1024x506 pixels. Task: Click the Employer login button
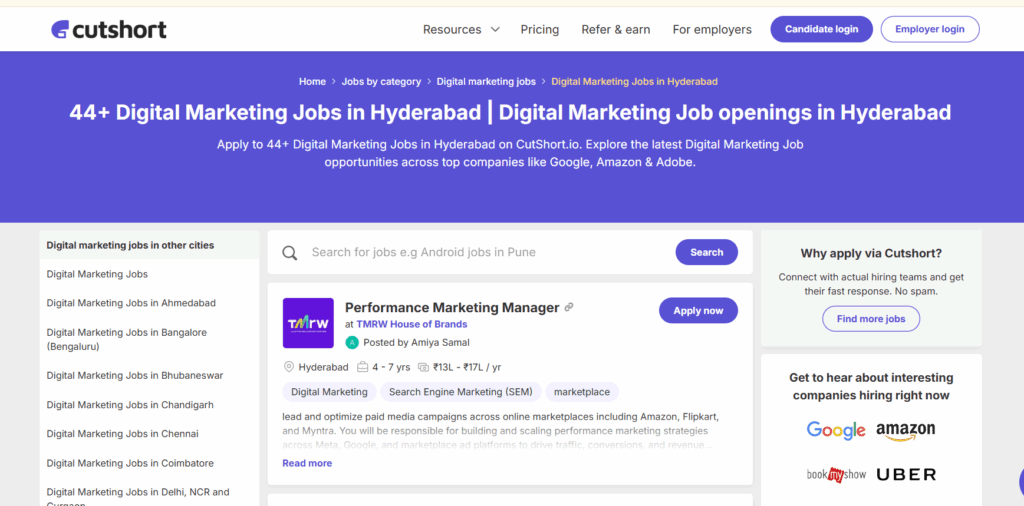coord(930,29)
